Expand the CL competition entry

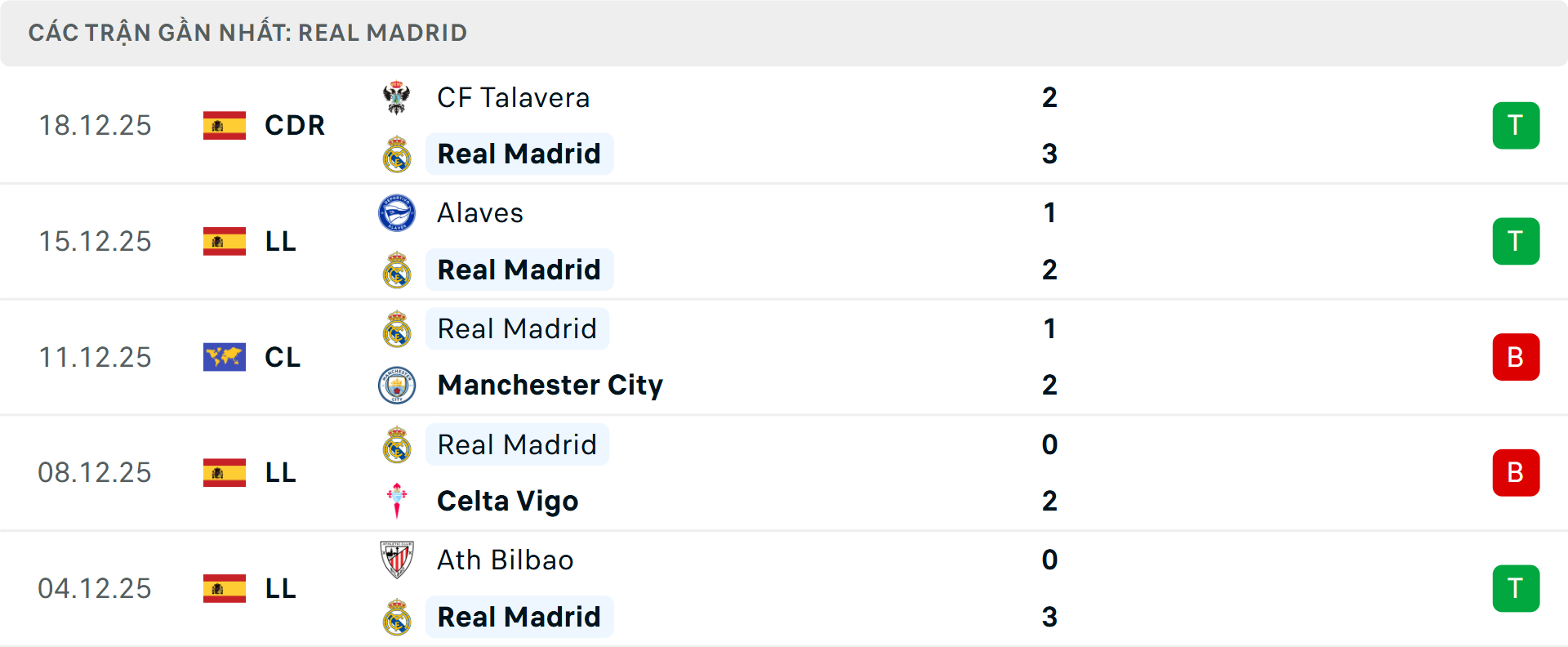(283, 357)
